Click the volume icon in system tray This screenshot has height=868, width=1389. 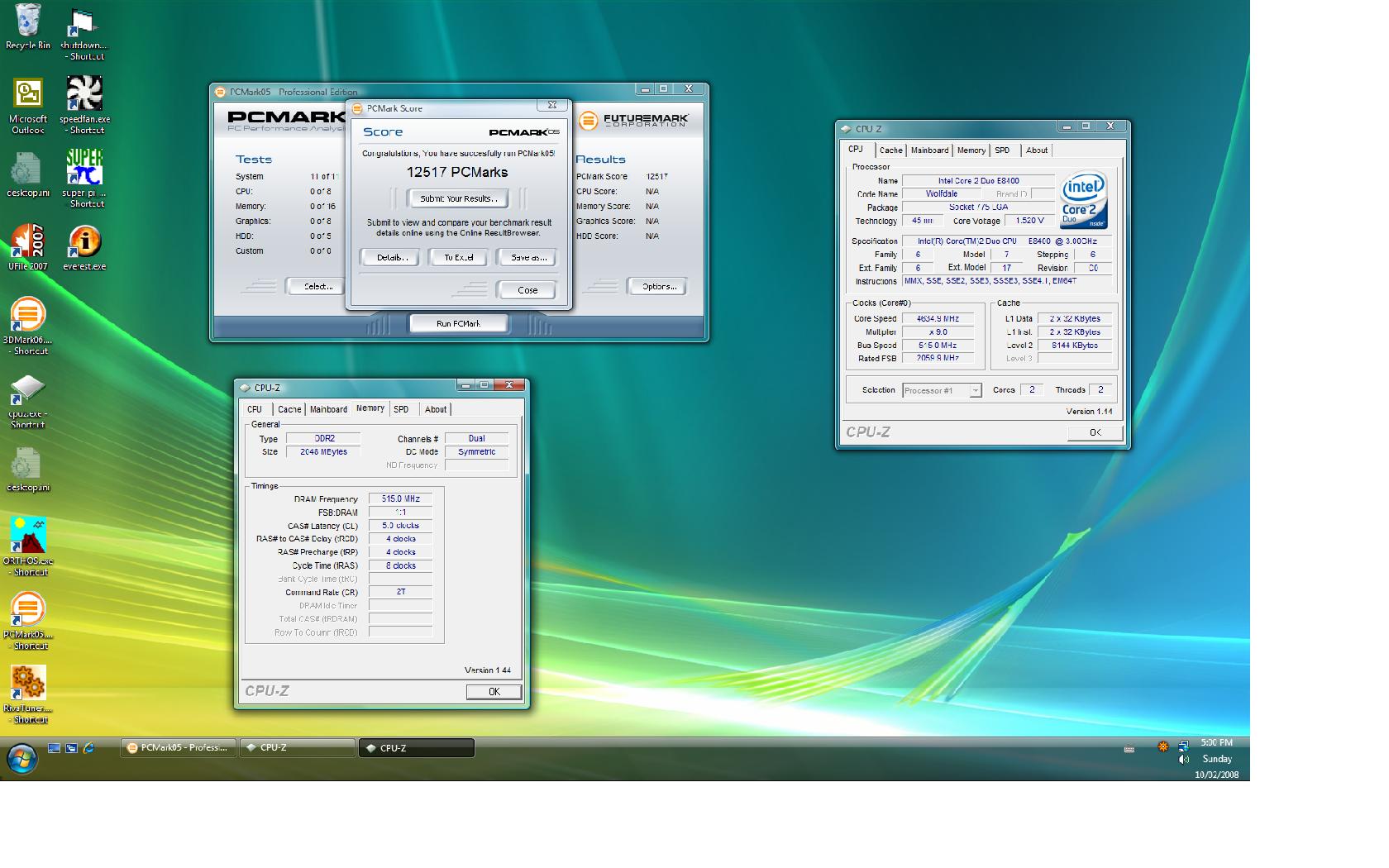1184,759
